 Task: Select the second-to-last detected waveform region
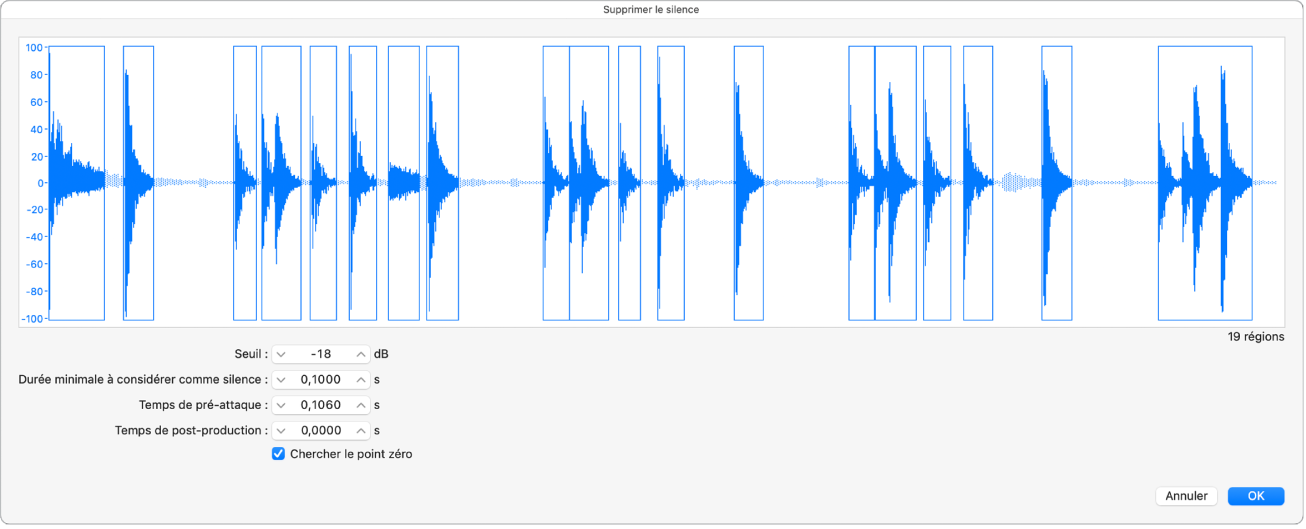coord(1056,250)
